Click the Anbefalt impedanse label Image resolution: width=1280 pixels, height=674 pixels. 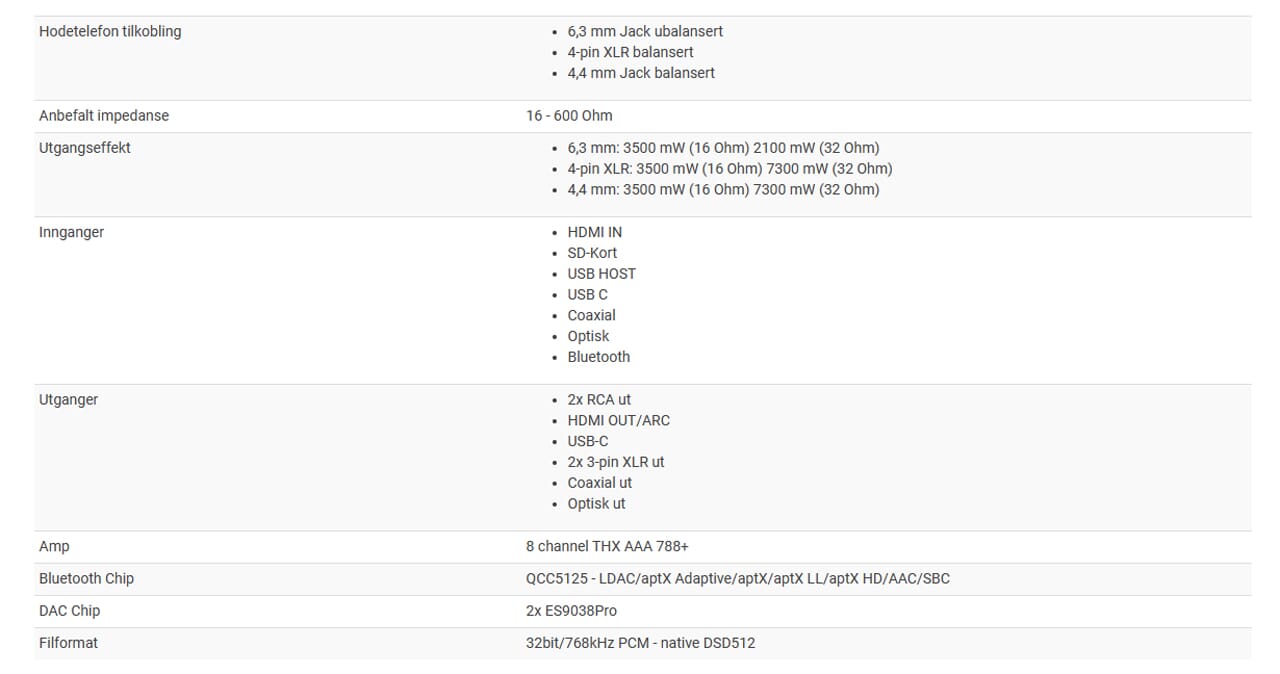104,116
